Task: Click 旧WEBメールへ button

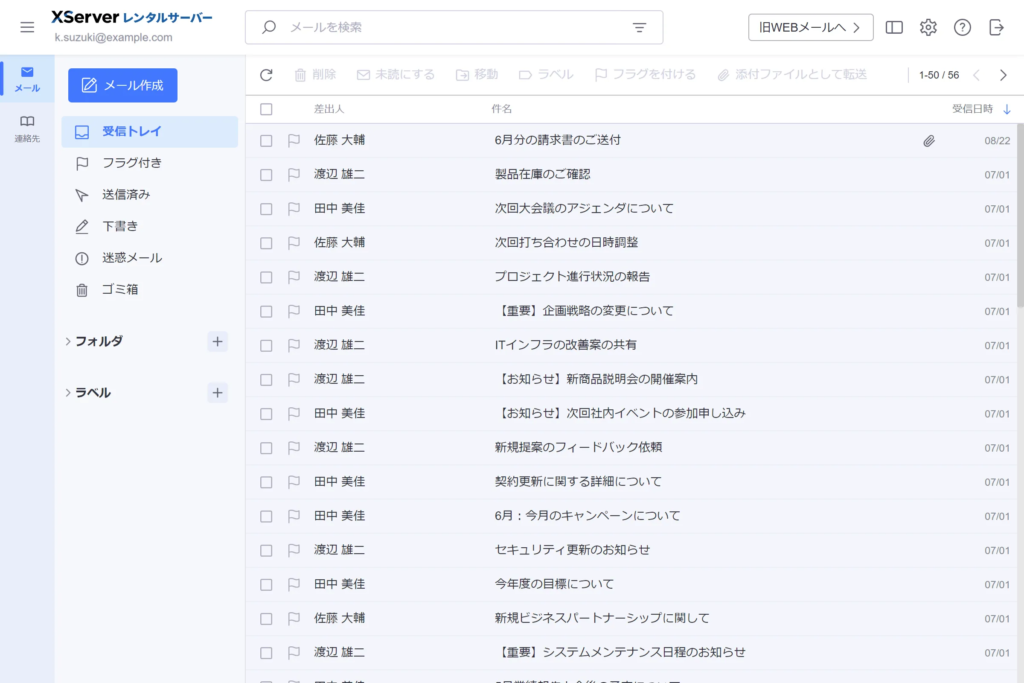Action: [x=810, y=28]
